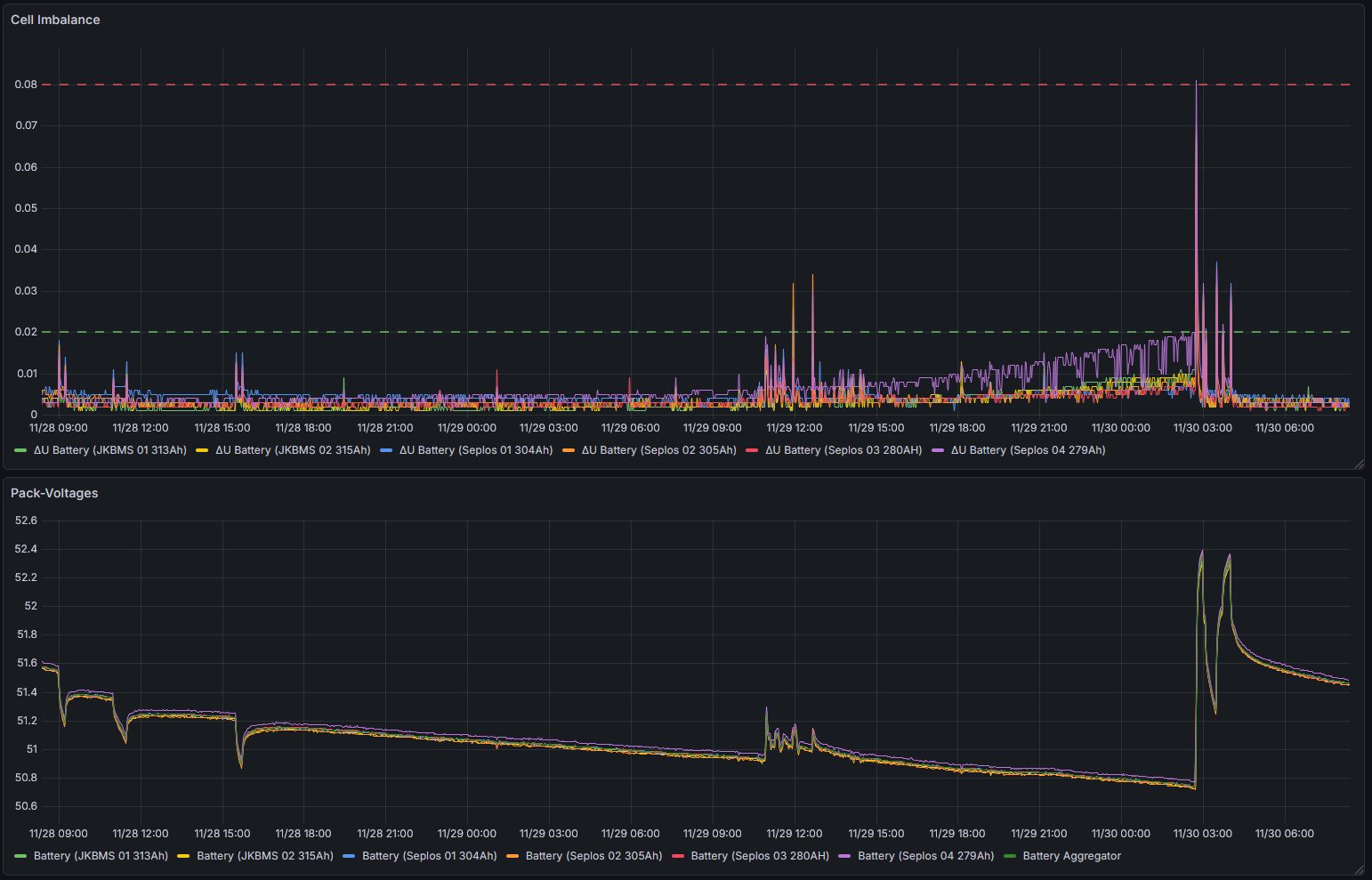Toggle Battery (JKBMS 01 313Ah) in Pack-Voltages legend
Screen dimensions: 1372x880
coord(101,856)
